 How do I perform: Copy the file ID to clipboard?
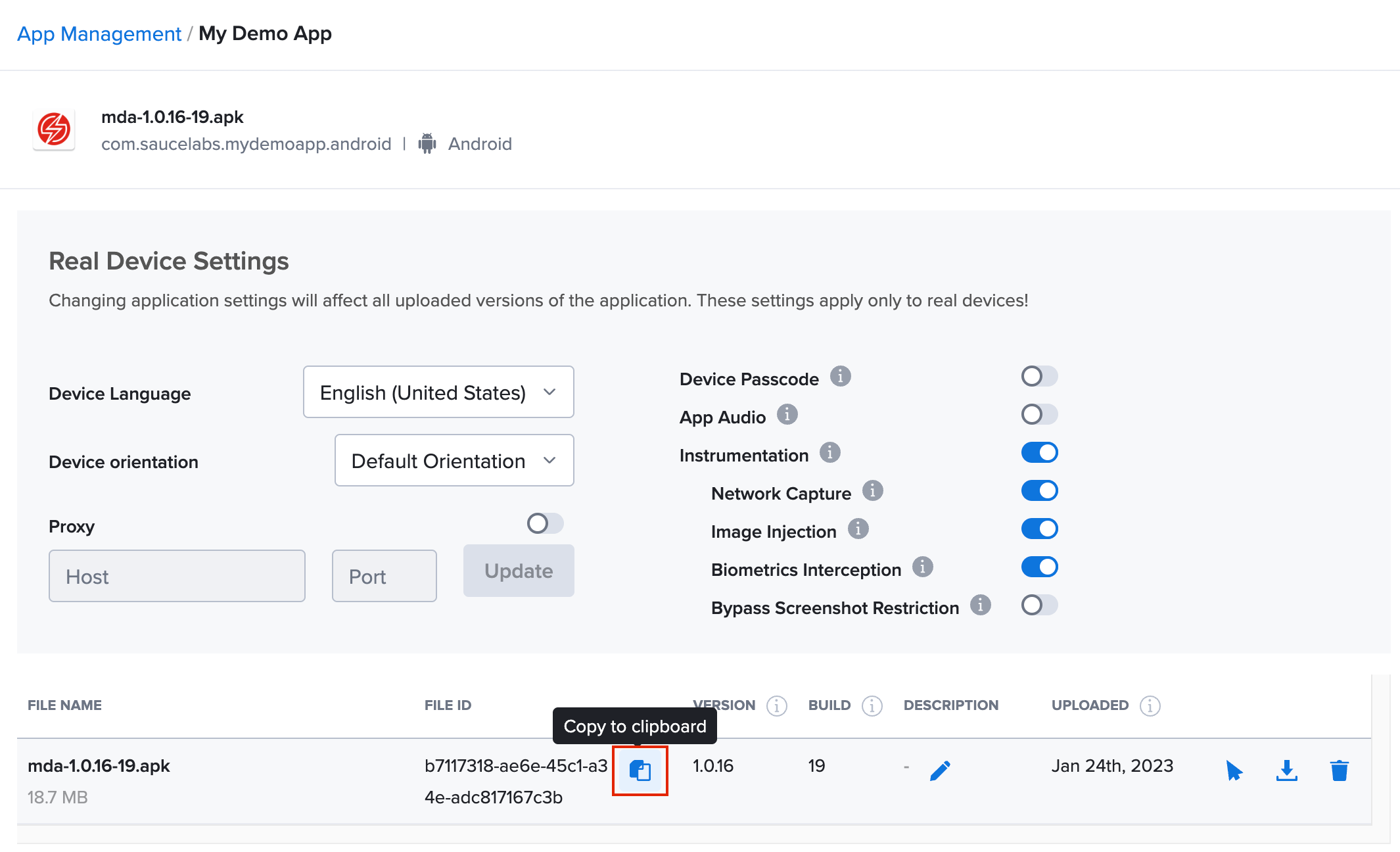coord(640,770)
